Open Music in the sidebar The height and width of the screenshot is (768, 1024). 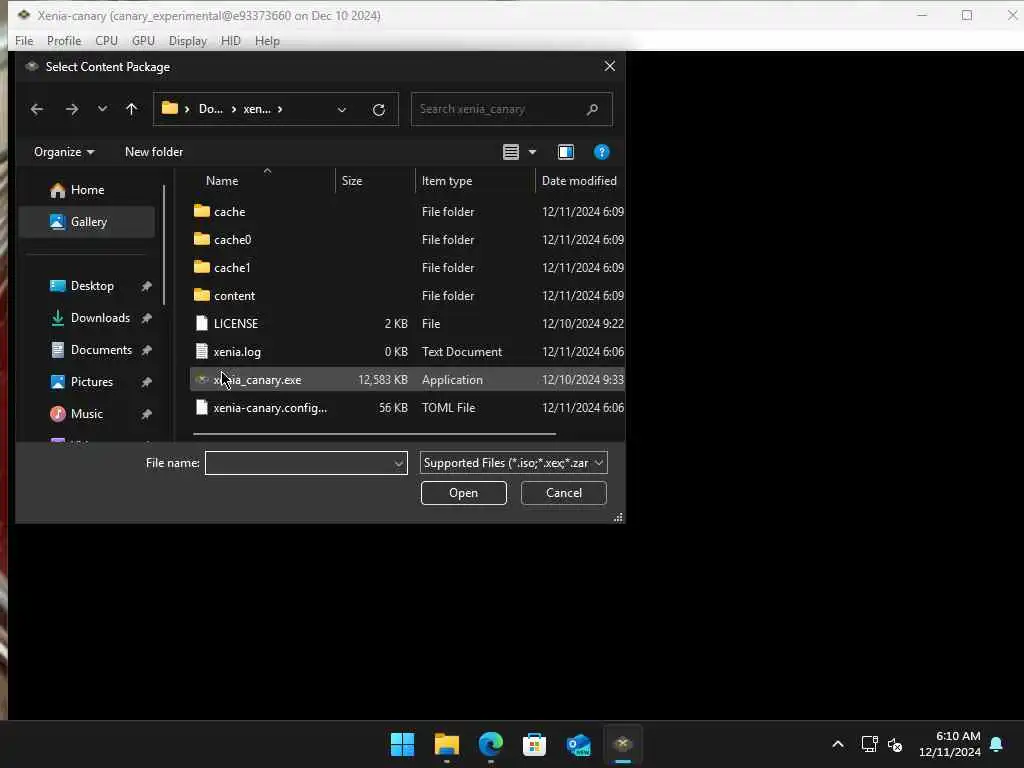pyautogui.click(x=86, y=414)
